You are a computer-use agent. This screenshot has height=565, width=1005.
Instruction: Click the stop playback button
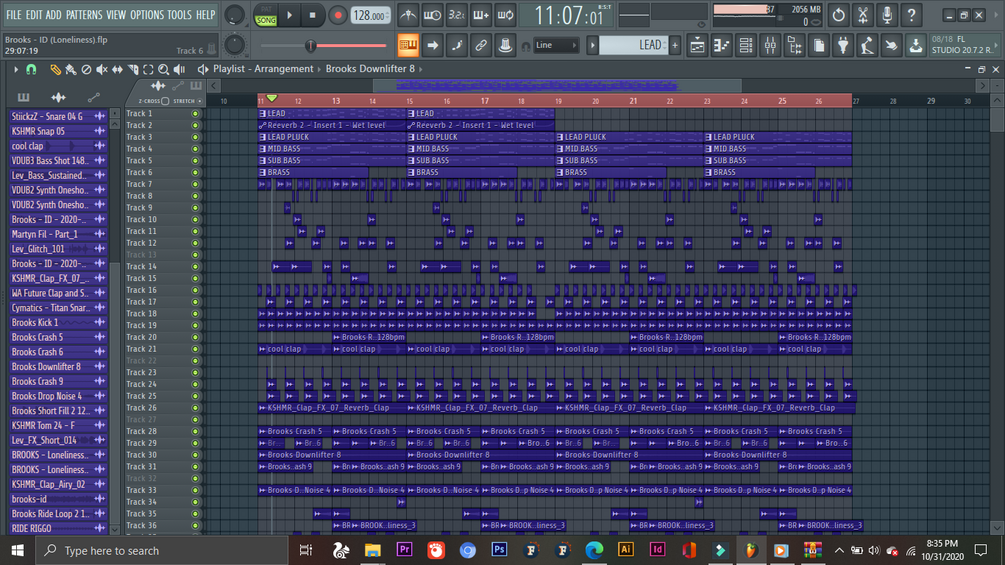click(312, 15)
